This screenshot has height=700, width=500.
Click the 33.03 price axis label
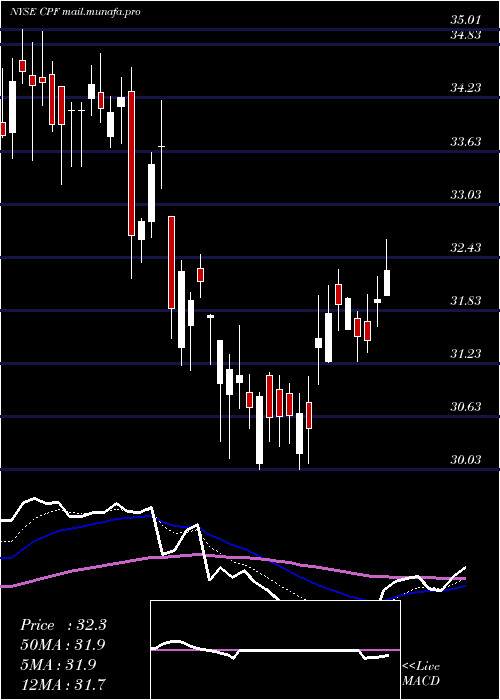pyautogui.click(x=465, y=195)
